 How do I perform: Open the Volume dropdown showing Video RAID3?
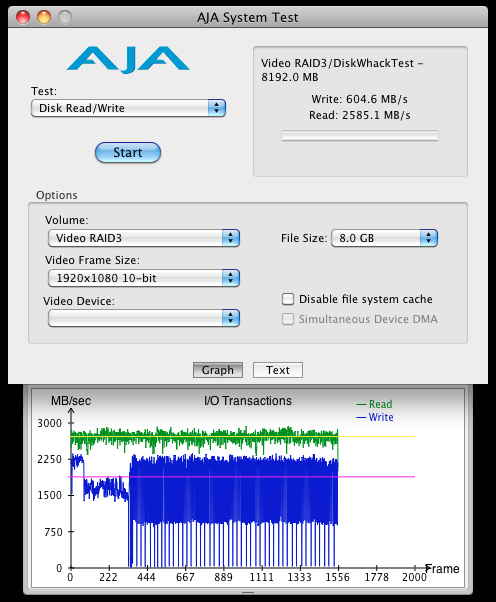click(x=144, y=238)
